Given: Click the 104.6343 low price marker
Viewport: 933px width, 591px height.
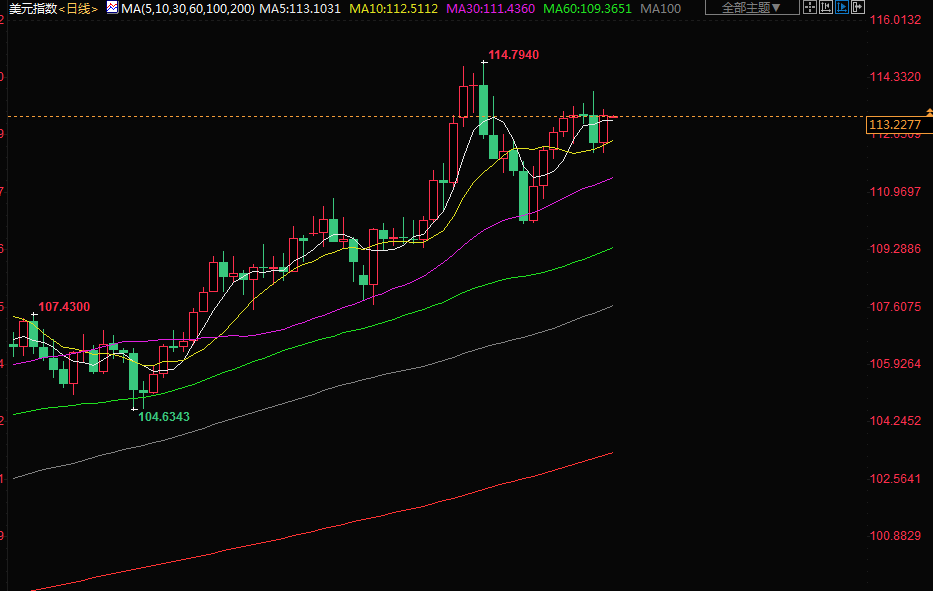Looking at the screenshot, I should click(163, 415).
